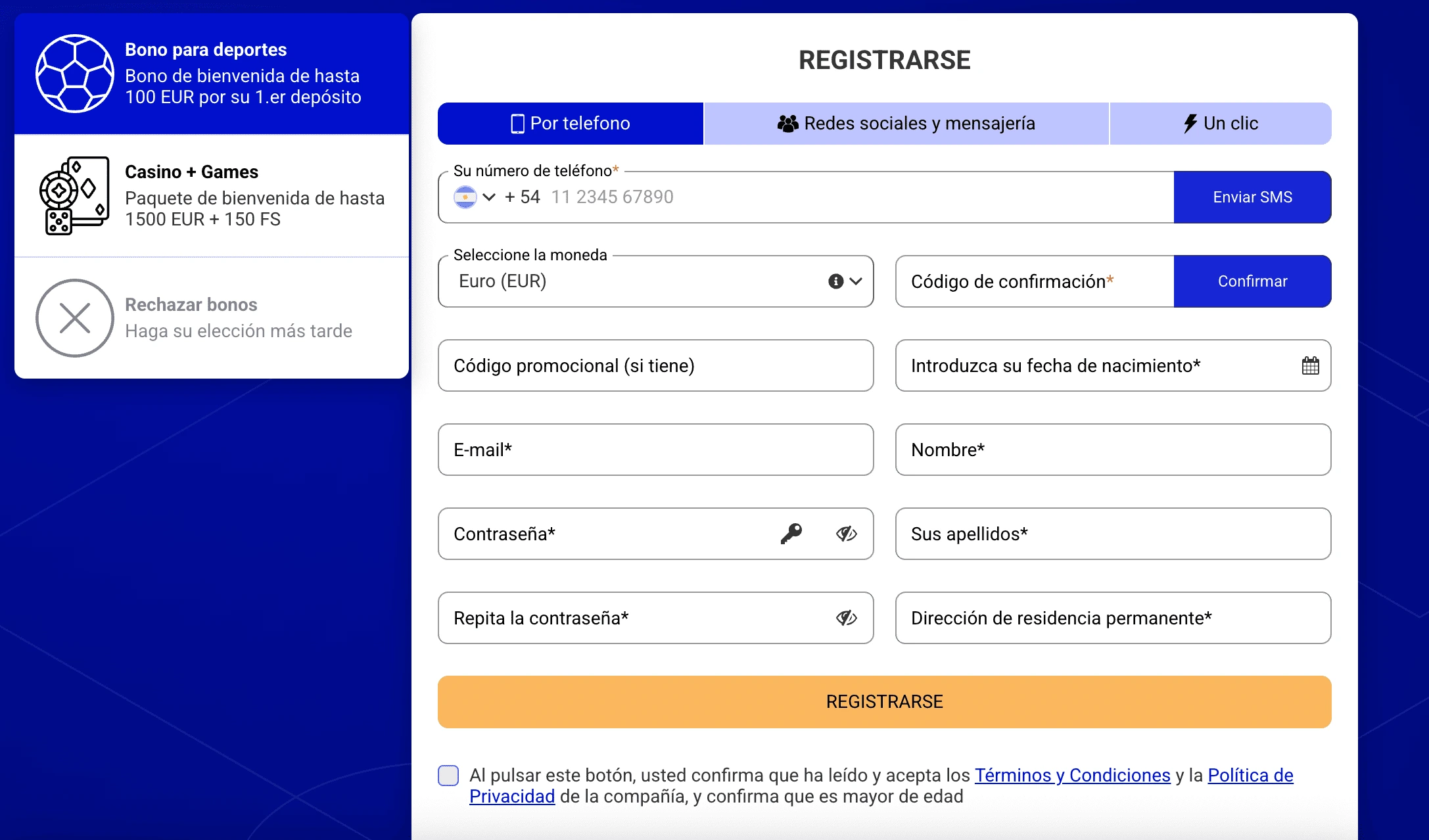This screenshot has height=840, width=1429.
Task: Focus the Repita la contraseña field
Action: 655,618
